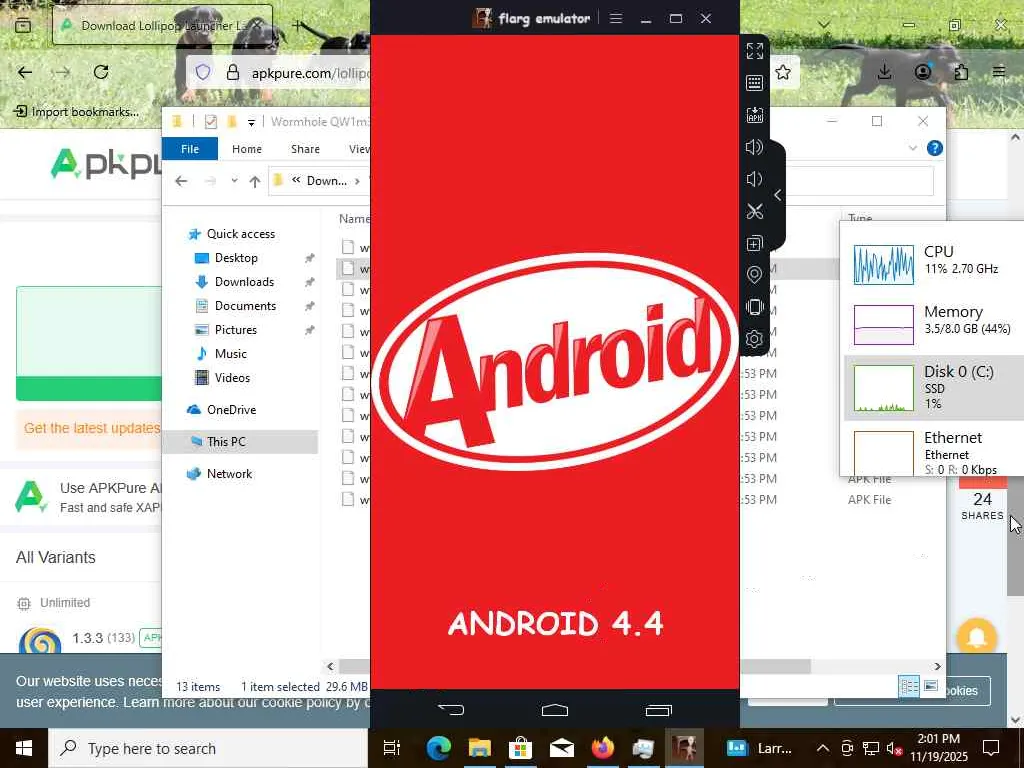Click the Firefox tracking protection shield icon

(203, 72)
